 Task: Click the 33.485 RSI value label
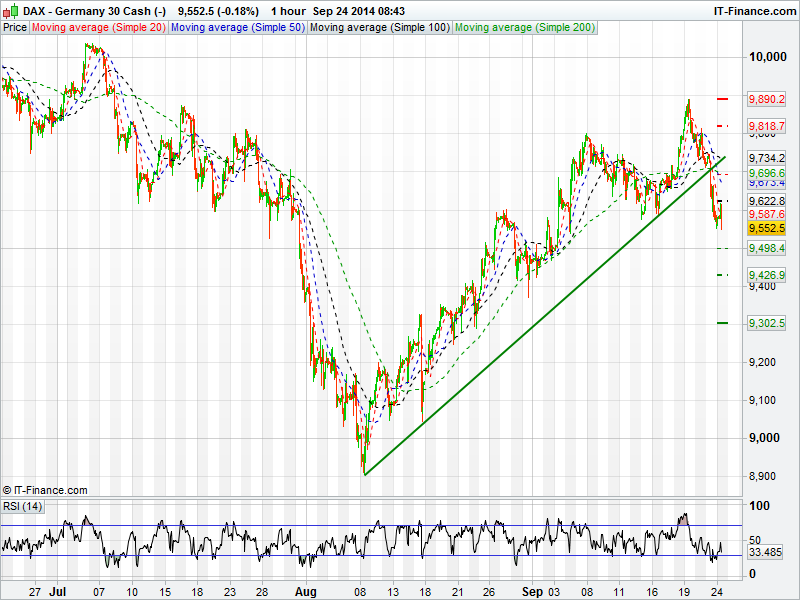[x=765, y=552]
